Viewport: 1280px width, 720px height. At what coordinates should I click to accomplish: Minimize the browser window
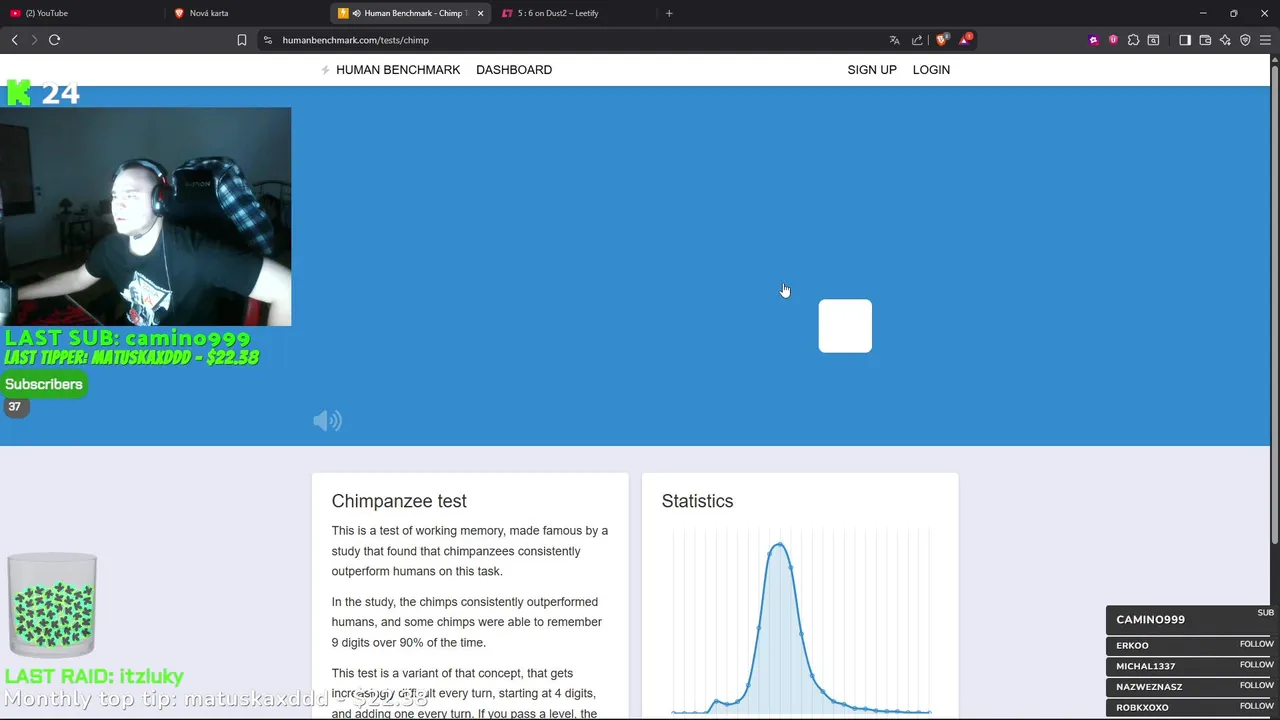coord(1203,13)
